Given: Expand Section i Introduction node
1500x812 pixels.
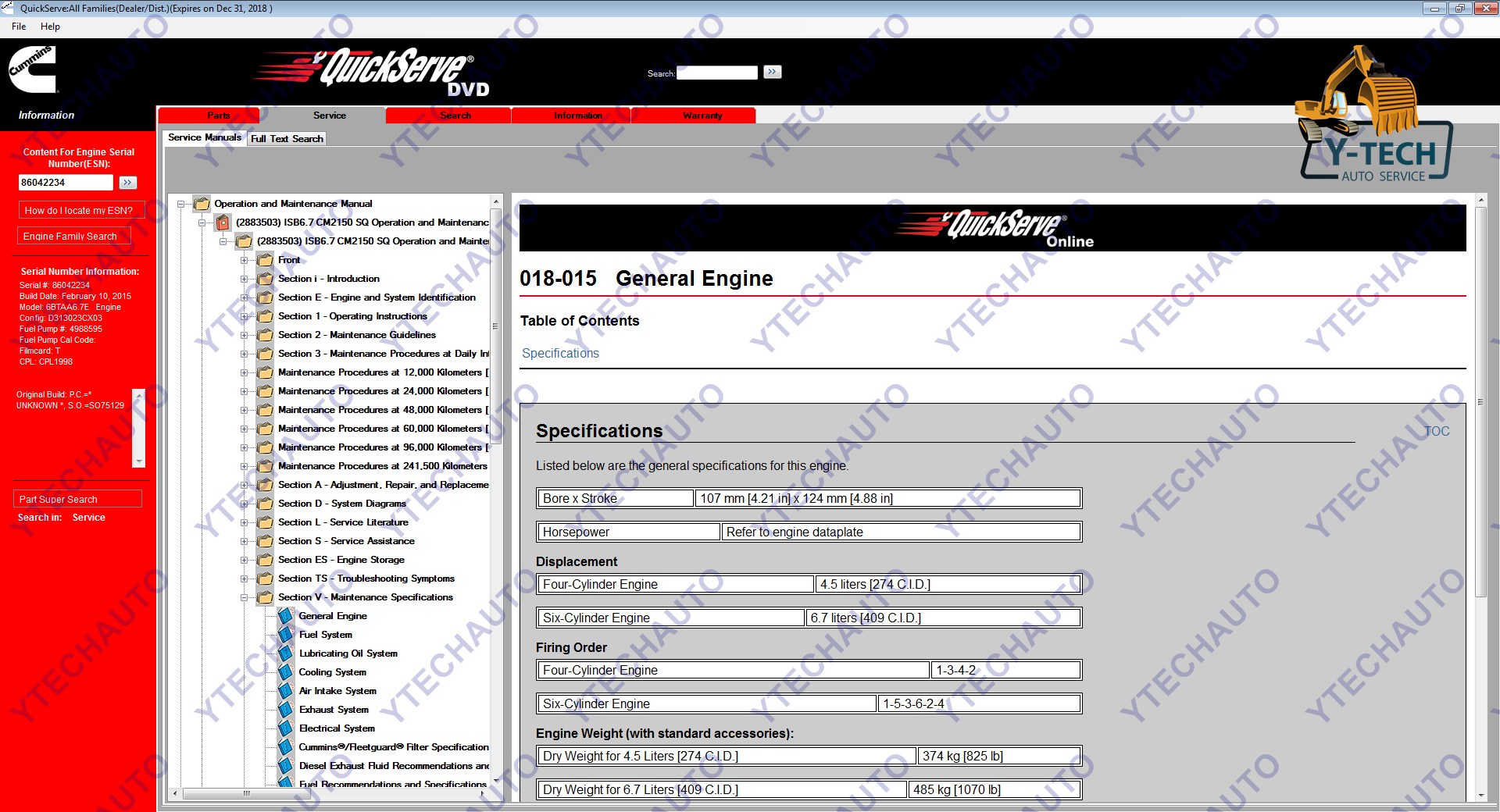Looking at the screenshot, I should tap(245, 280).
